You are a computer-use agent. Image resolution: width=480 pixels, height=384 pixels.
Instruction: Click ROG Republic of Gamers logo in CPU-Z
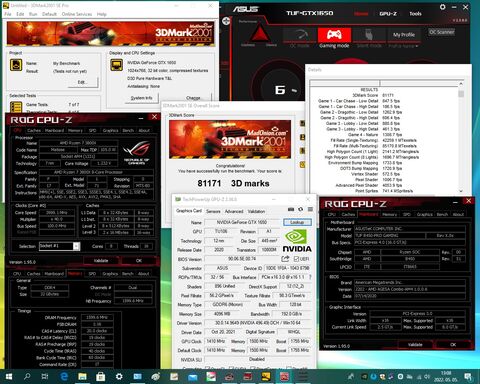137,152
